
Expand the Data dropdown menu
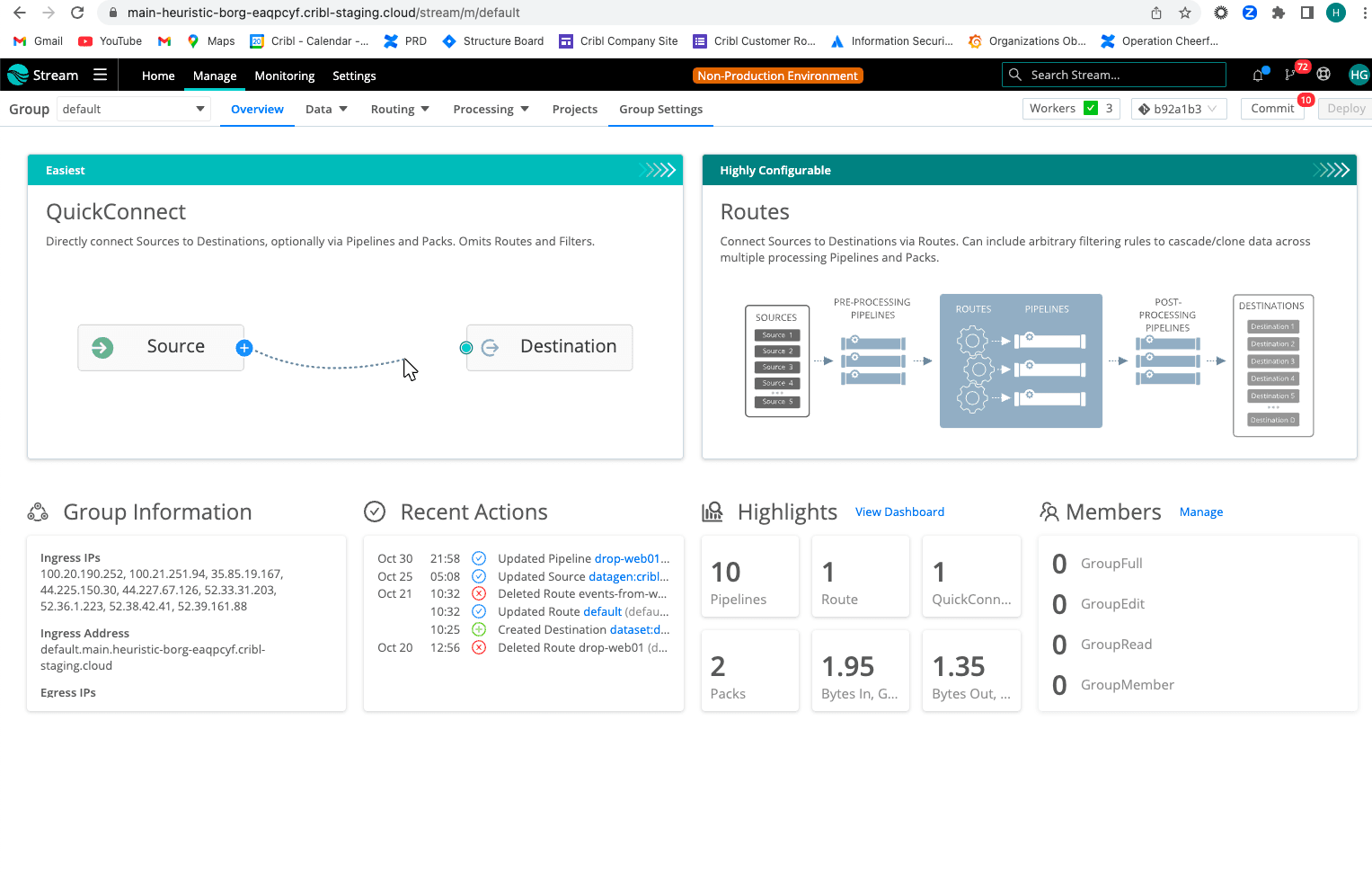pos(326,109)
